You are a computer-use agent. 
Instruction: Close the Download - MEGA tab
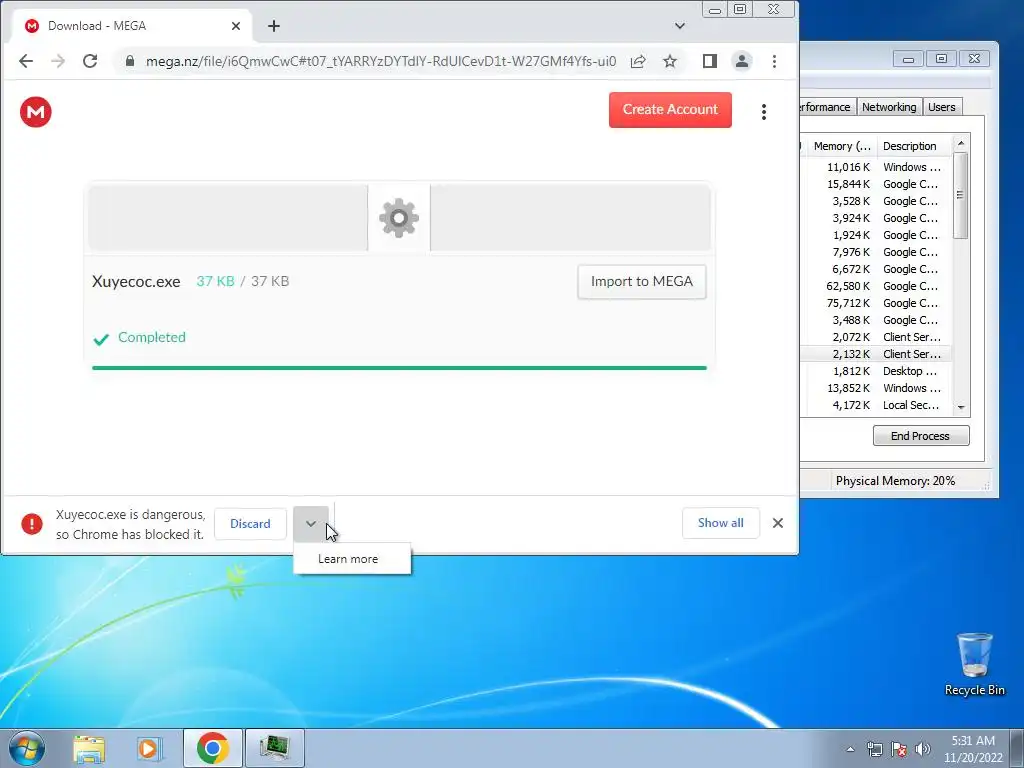[x=236, y=26]
